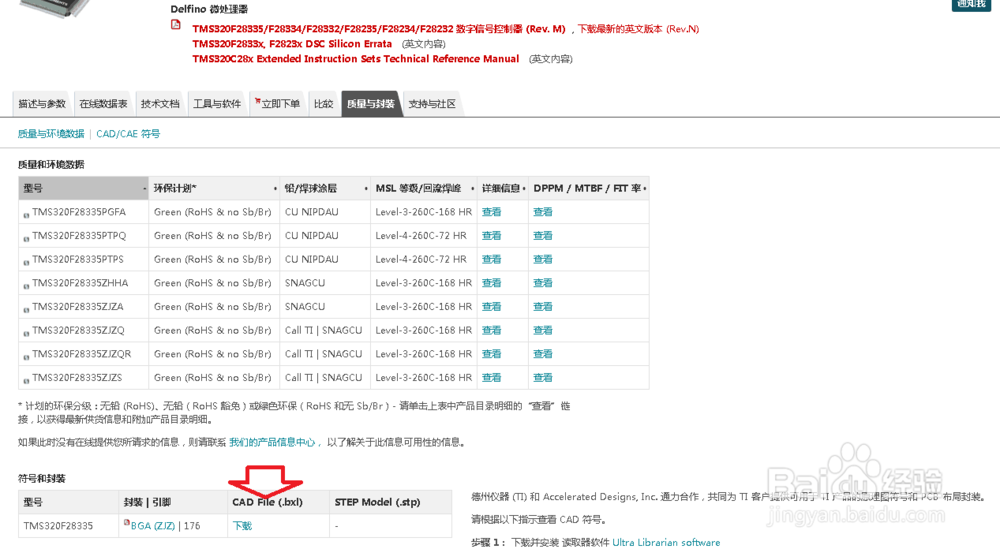Open the Ultra Librarian software link

pyautogui.click(x=666, y=543)
